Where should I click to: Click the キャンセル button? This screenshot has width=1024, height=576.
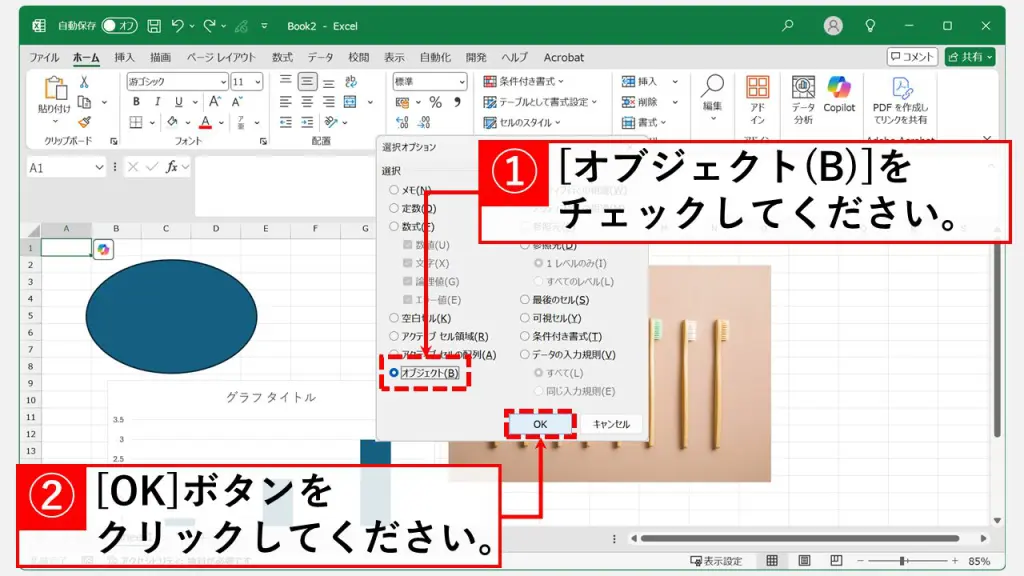(x=611, y=424)
